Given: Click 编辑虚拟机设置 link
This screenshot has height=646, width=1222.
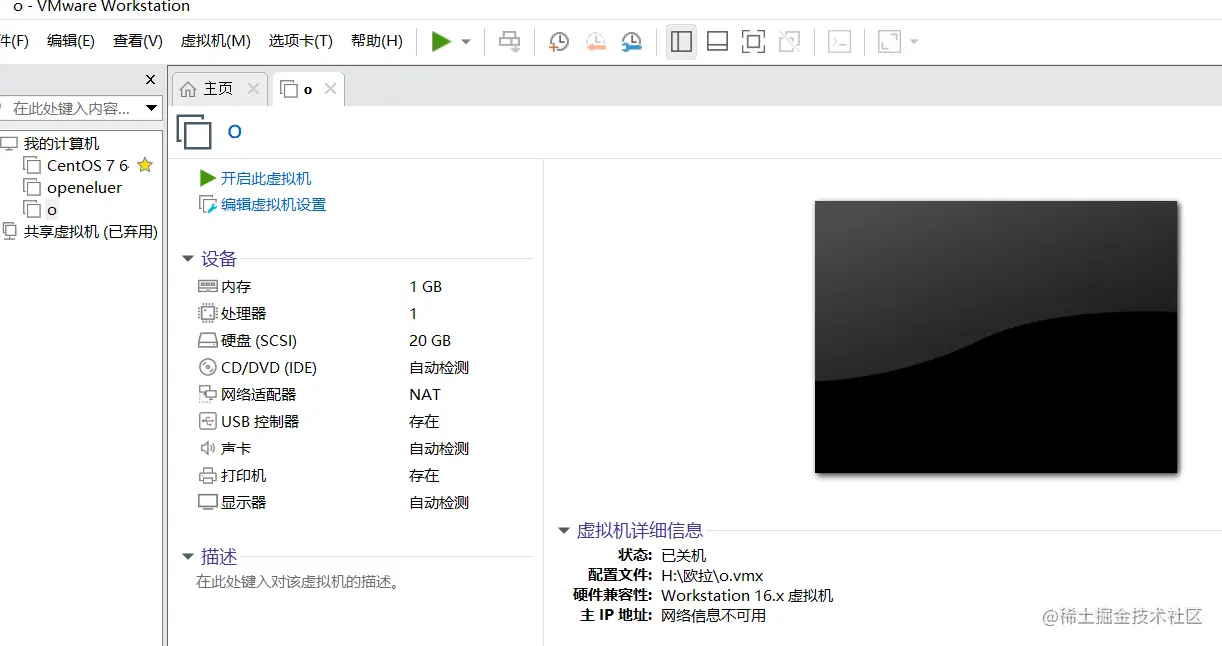Looking at the screenshot, I should pos(274,205).
